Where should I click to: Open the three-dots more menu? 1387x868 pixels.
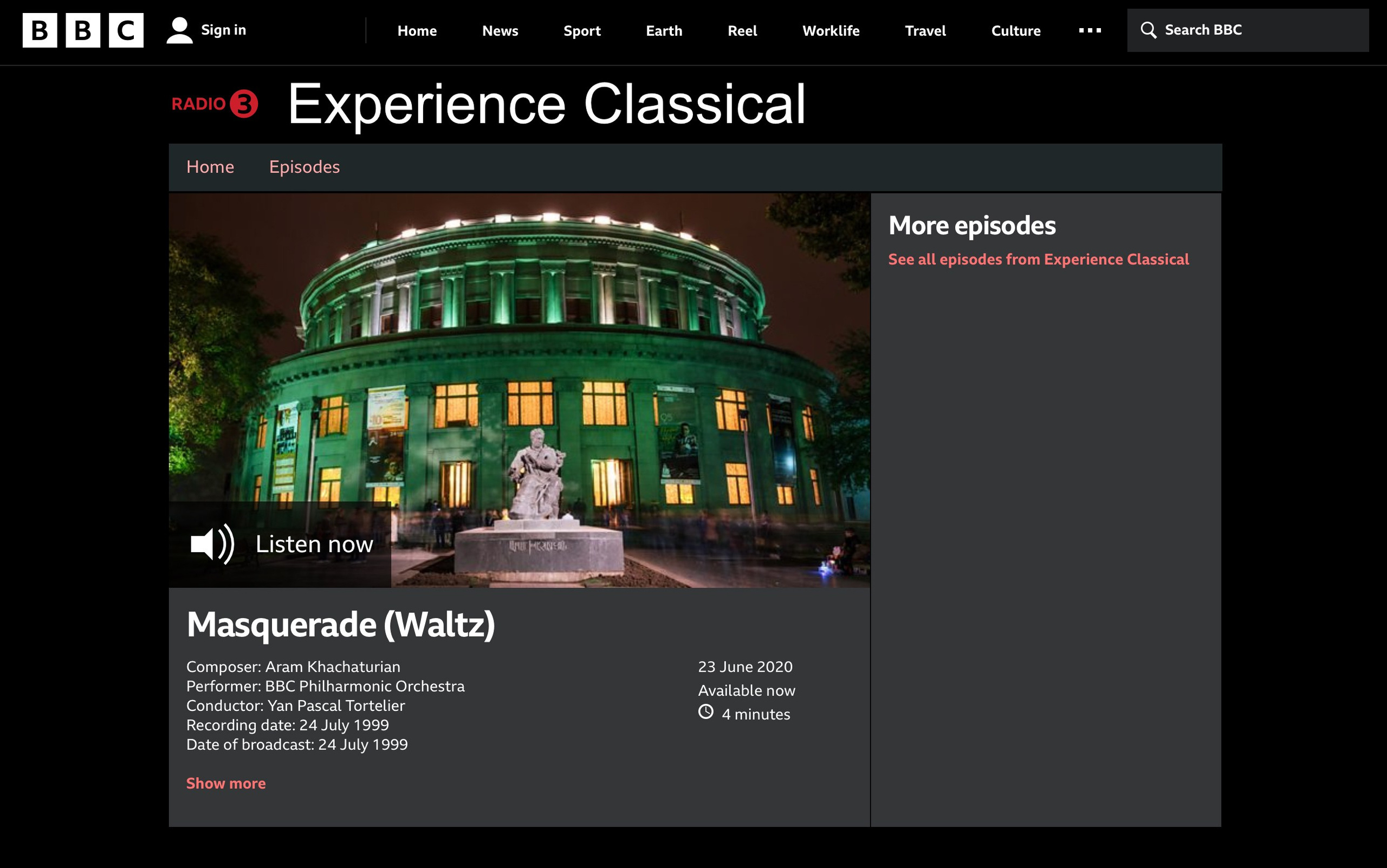tap(1090, 30)
